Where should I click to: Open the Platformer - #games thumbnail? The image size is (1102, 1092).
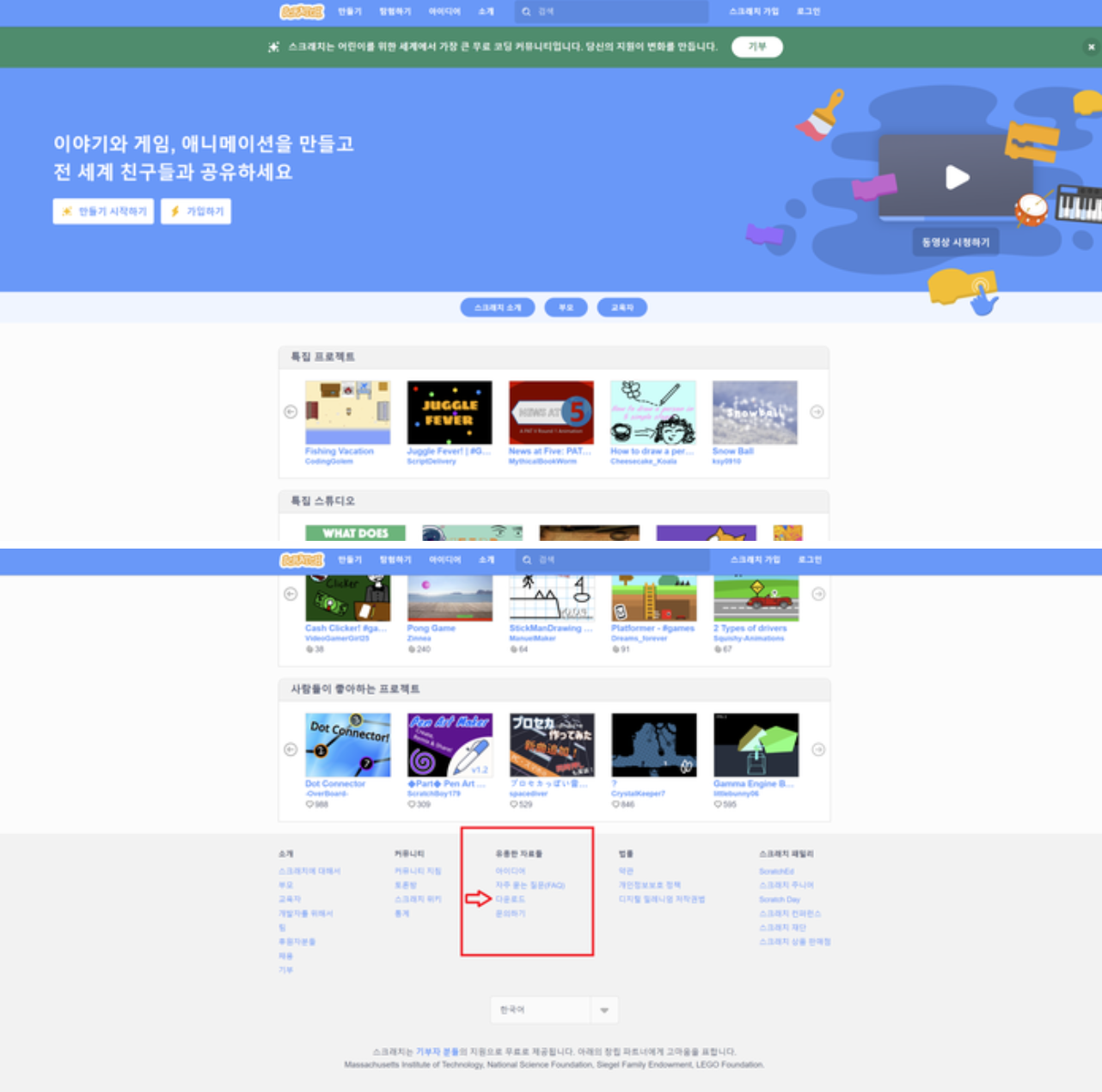click(x=654, y=598)
